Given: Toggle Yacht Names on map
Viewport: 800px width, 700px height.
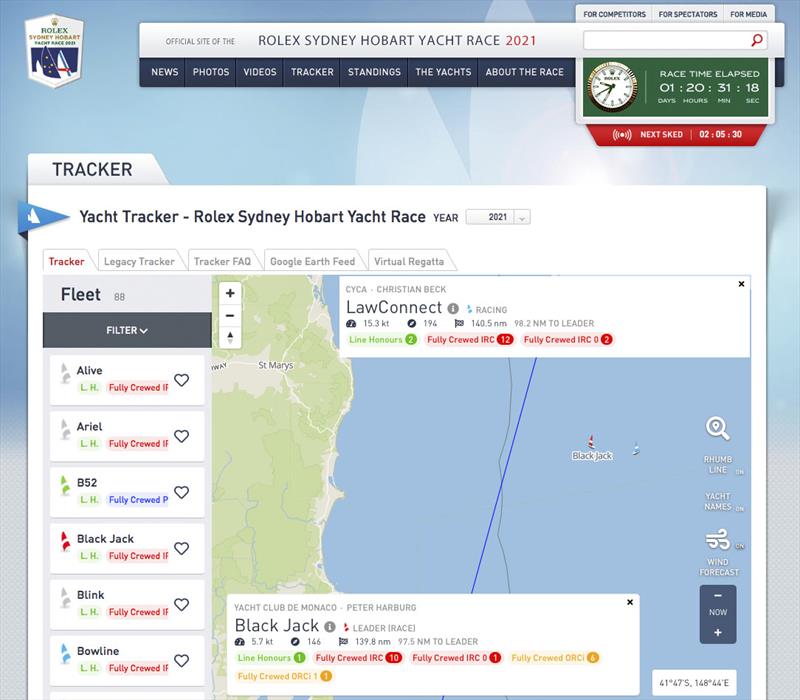Looking at the screenshot, I should click(x=718, y=501).
